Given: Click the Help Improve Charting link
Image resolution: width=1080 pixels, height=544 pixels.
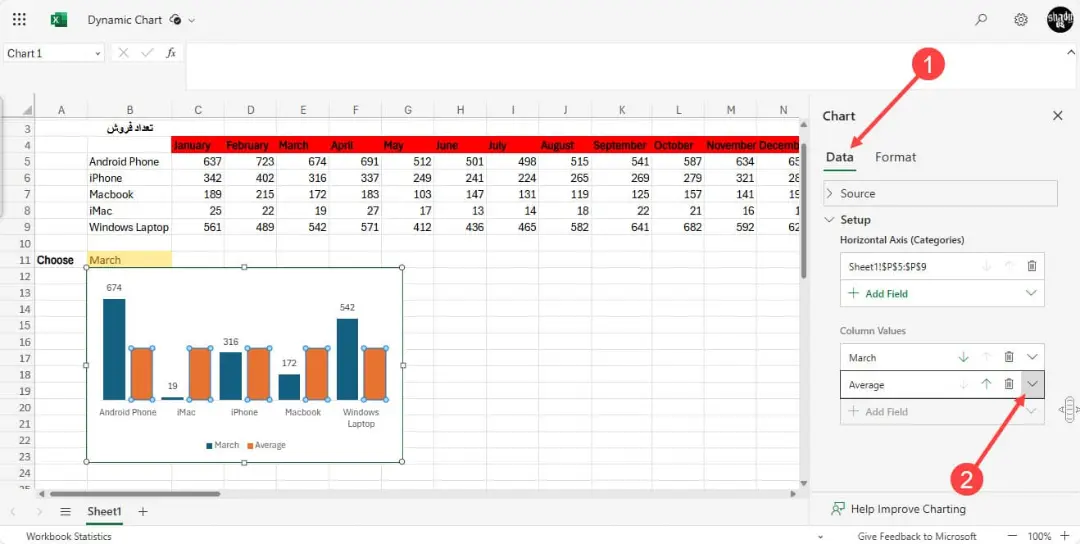Looking at the screenshot, I should click(908, 509).
